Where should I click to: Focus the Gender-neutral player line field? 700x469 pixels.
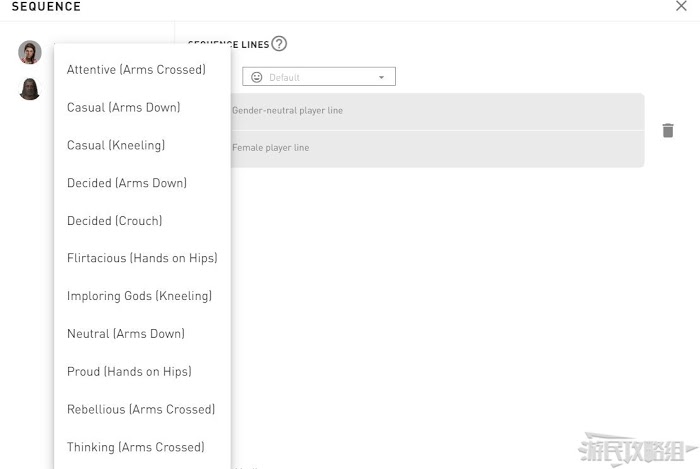pos(437,112)
